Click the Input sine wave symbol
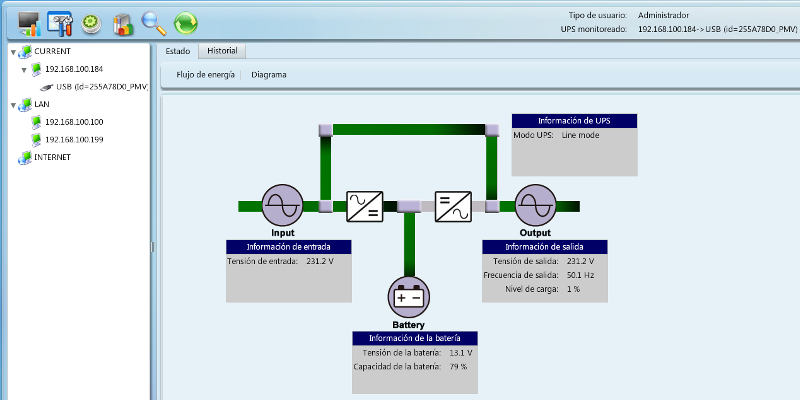Viewport: 800px width, 400px height. 283,205
